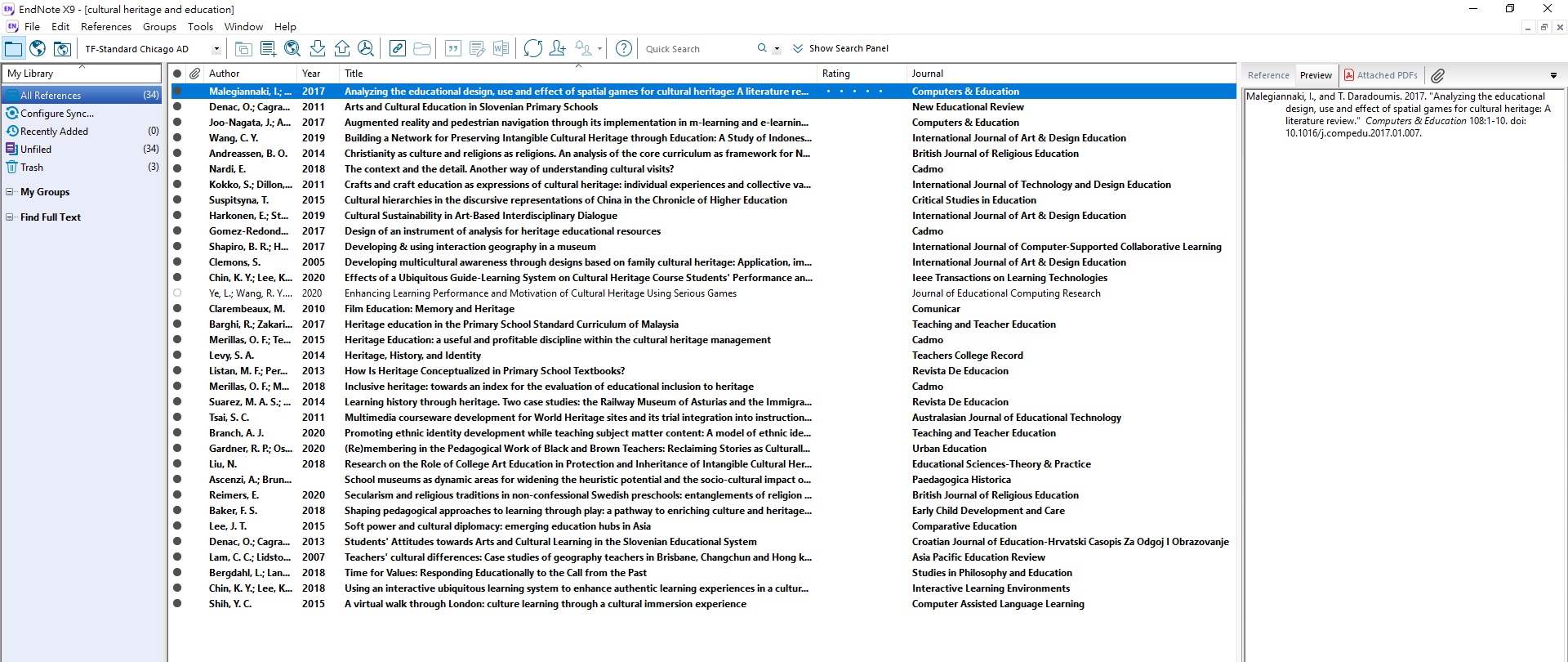Toggle read status dot for Shih, Y. C.
The image size is (1568, 662).
point(177,604)
